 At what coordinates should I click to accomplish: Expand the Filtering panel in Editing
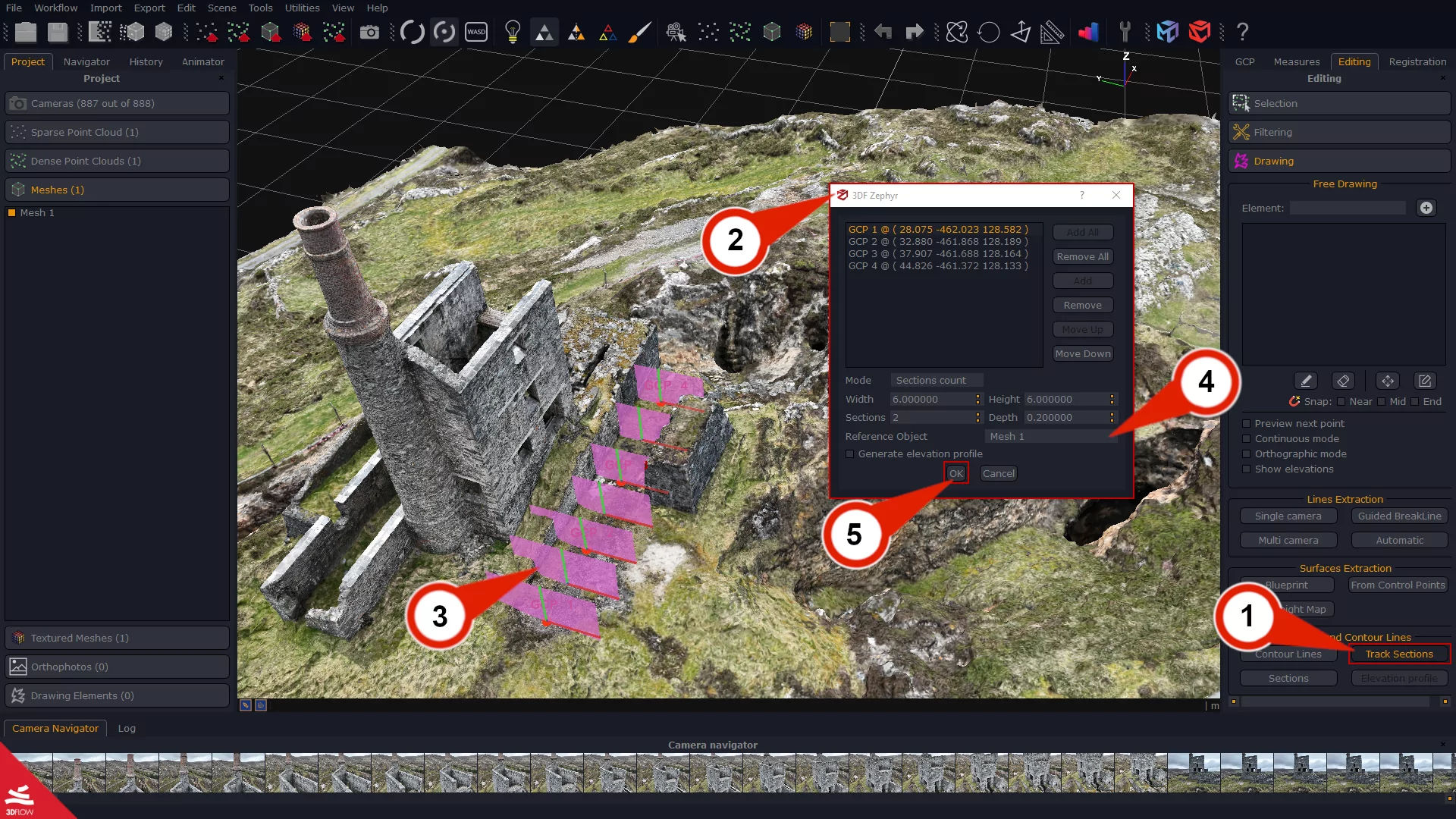coord(1339,132)
